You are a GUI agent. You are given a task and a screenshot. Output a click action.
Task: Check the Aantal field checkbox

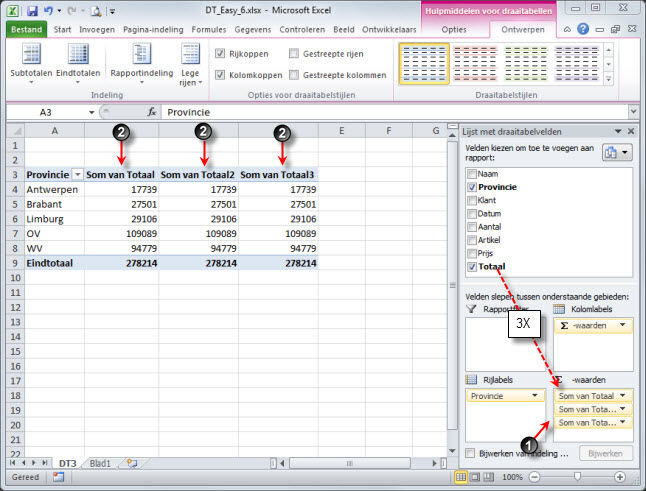[x=472, y=227]
